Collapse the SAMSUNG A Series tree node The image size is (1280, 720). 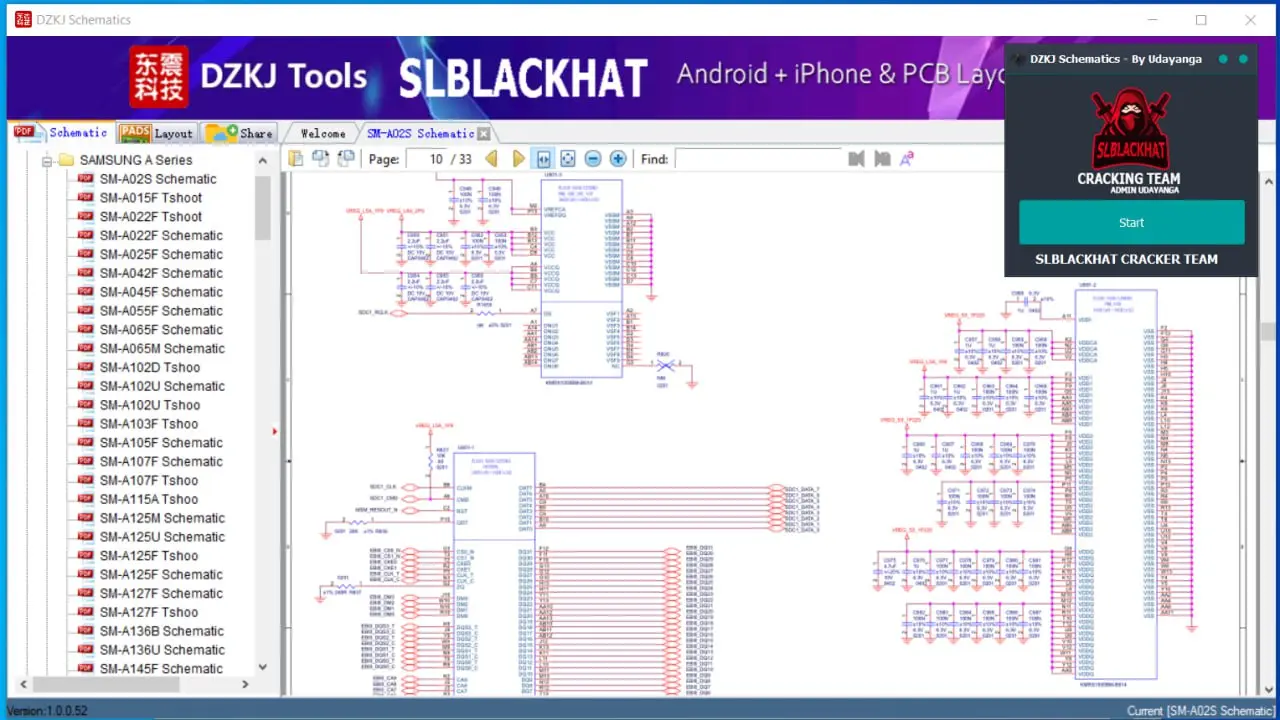pos(46,160)
